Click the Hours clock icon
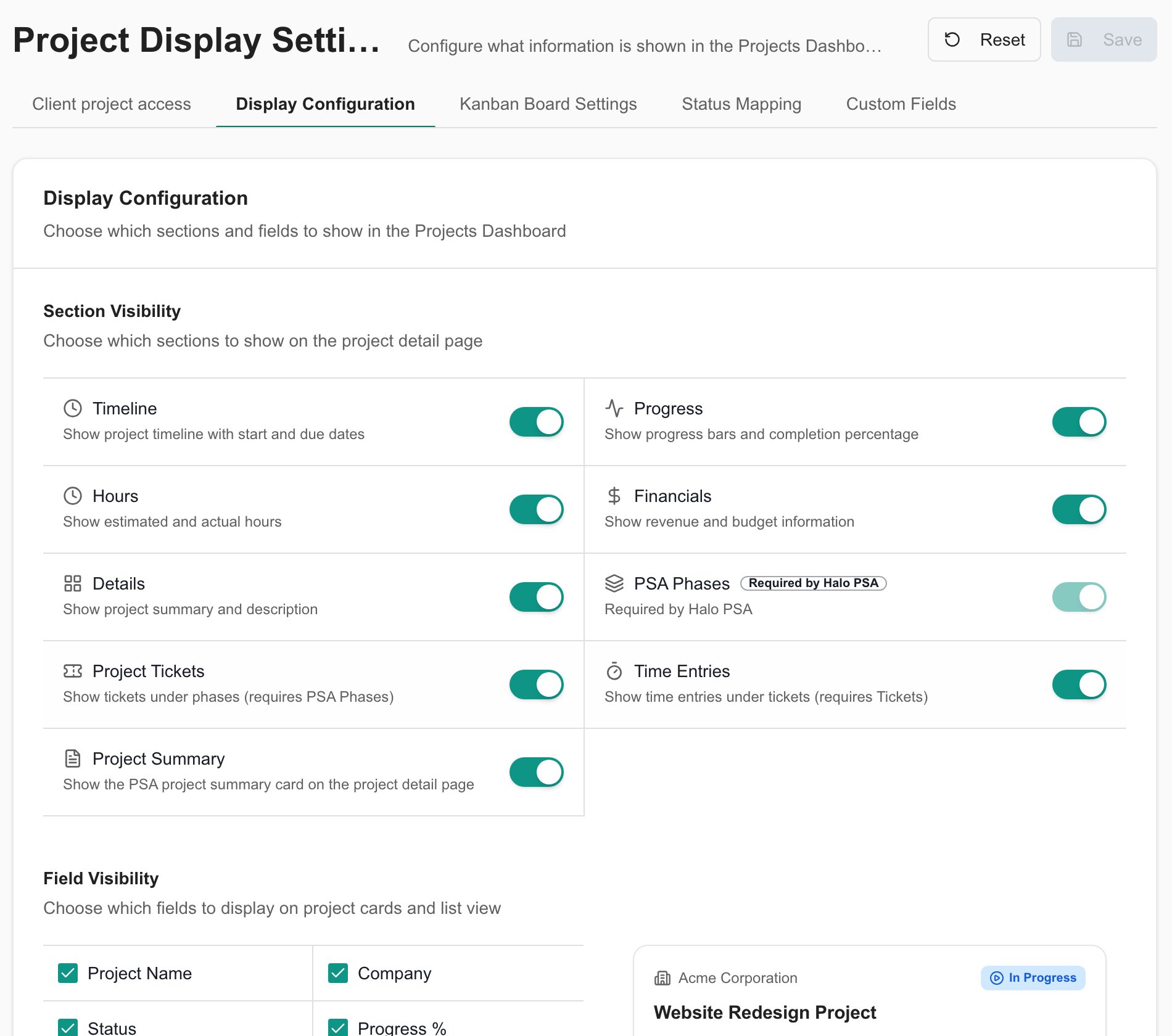The height and width of the screenshot is (1036, 1172). (73, 496)
